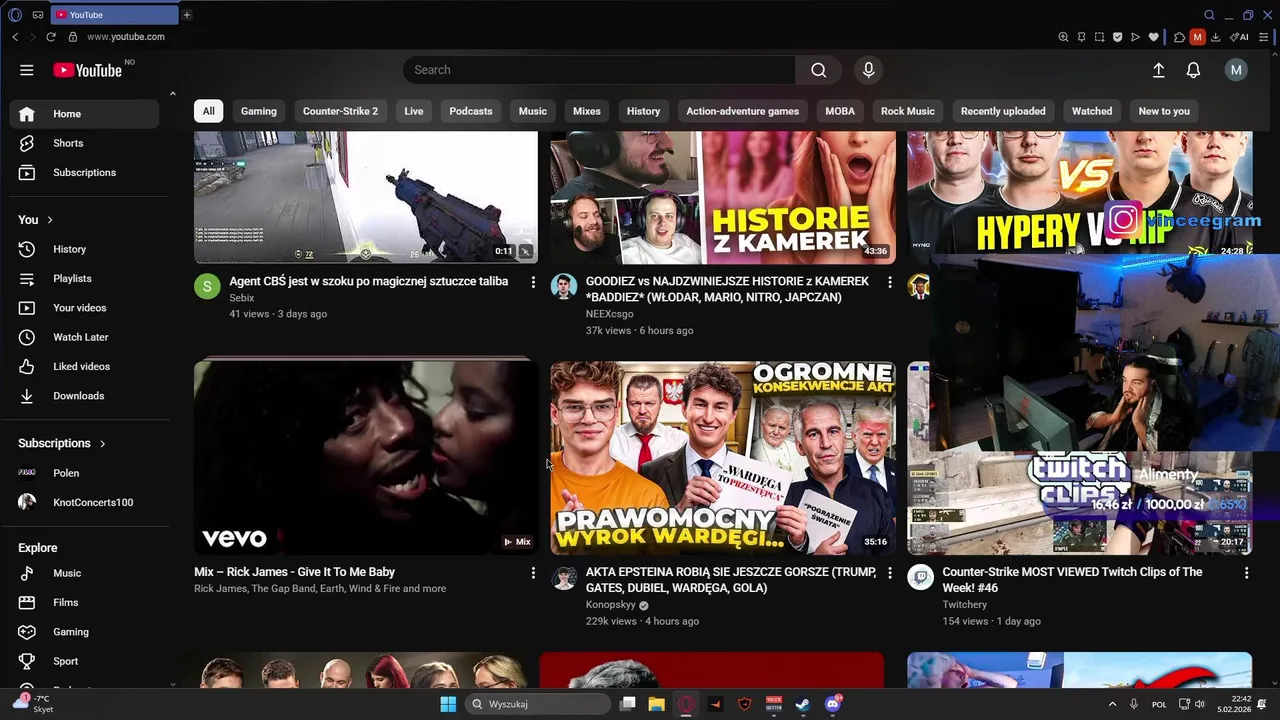The image size is (1280, 720).
Task: Open options menu for Agent CBŚ video
Action: tap(533, 282)
